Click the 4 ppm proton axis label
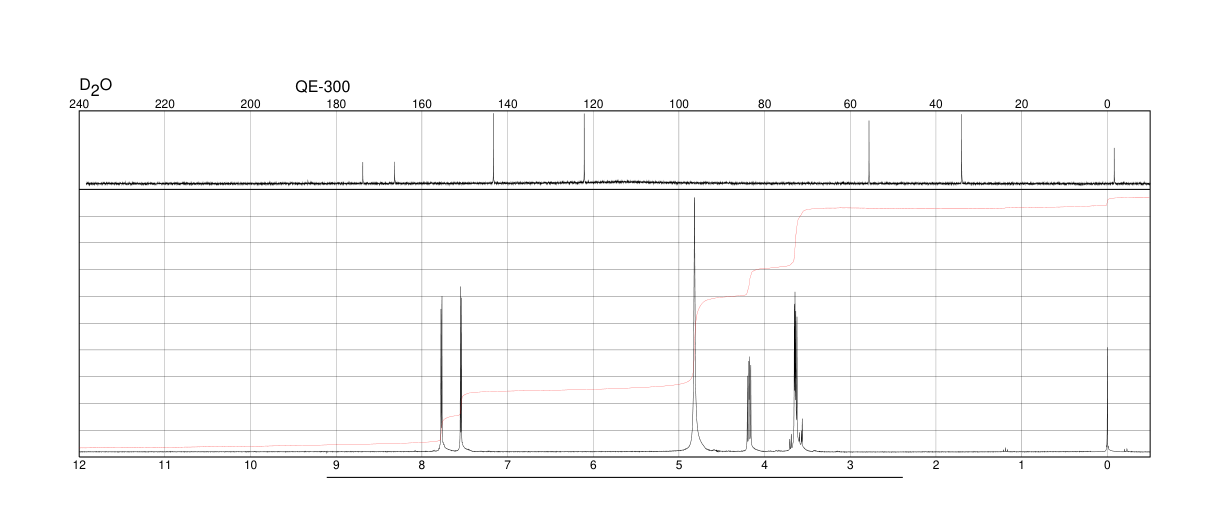Viewport: 1224px width, 528px height. pyautogui.click(x=764, y=466)
